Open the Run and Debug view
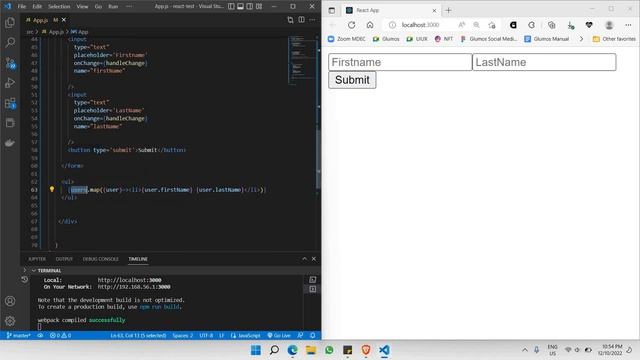This screenshot has width=640, height=360. coord(10,82)
